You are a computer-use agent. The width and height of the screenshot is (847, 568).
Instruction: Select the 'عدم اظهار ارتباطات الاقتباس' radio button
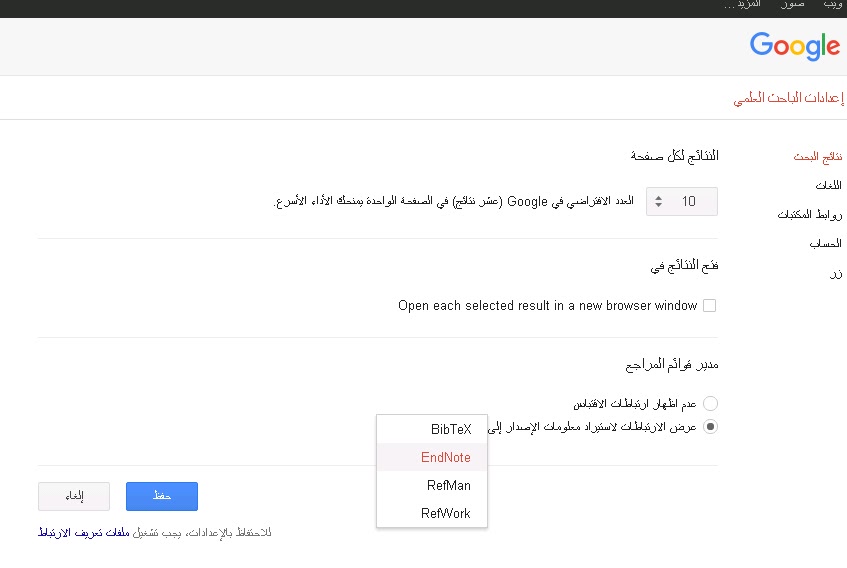(710, 403)
